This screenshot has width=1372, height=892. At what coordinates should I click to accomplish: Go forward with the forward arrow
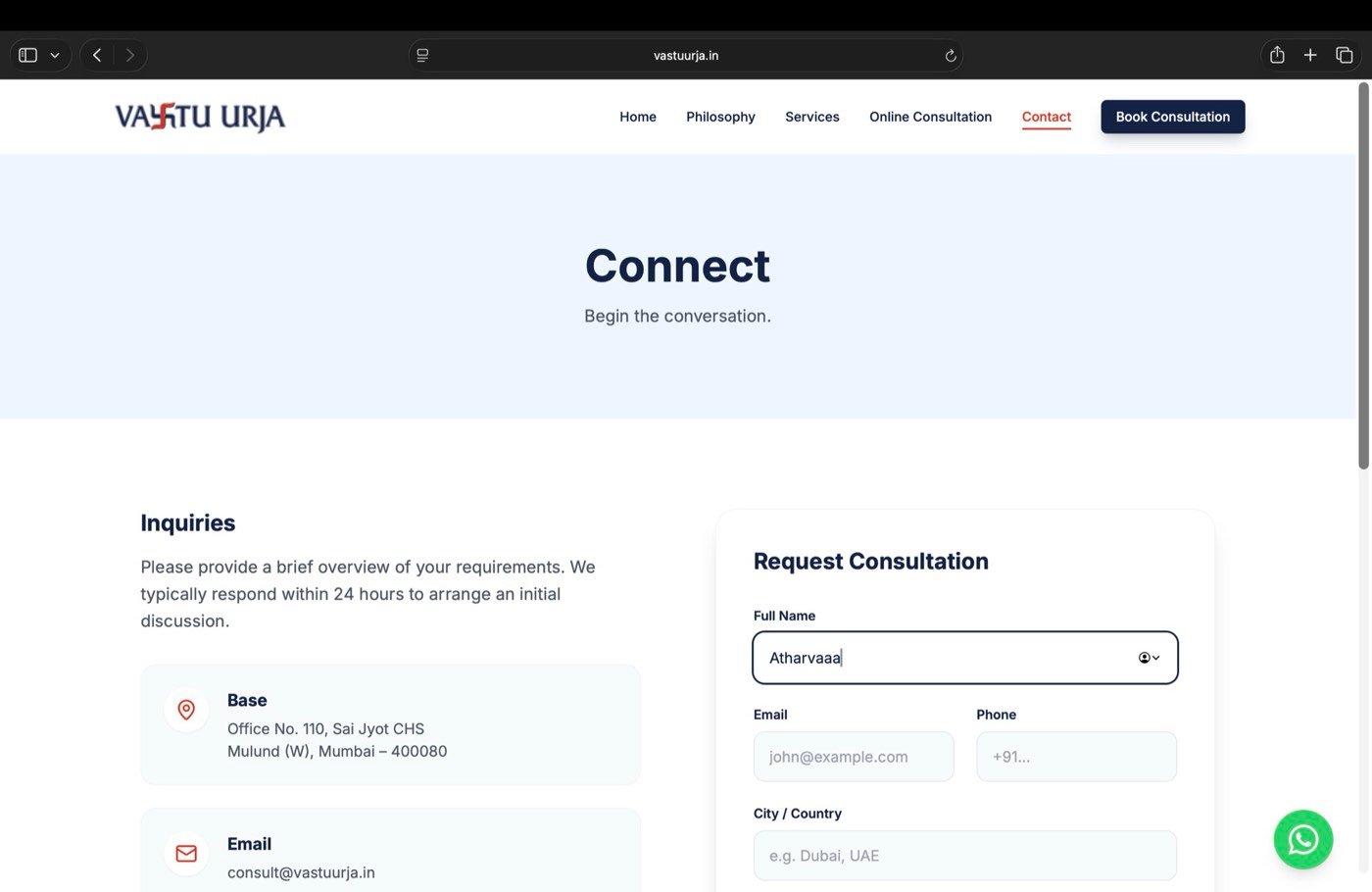point(129,55)
